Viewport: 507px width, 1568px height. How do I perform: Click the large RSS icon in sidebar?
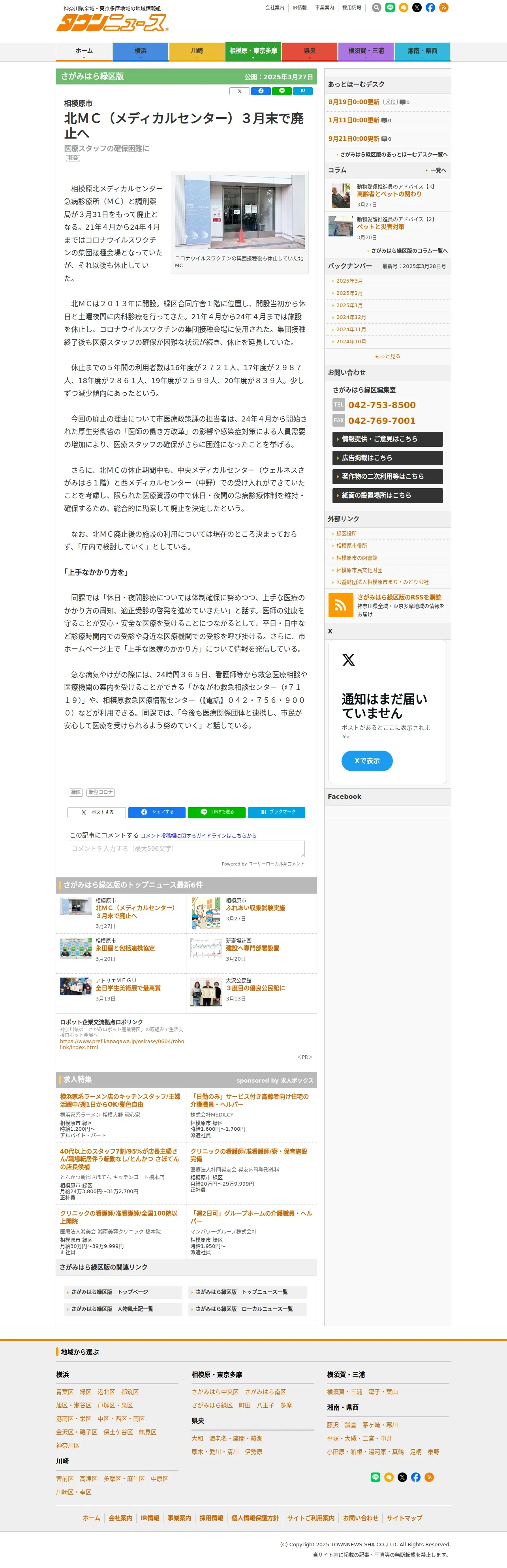[341, 605]
